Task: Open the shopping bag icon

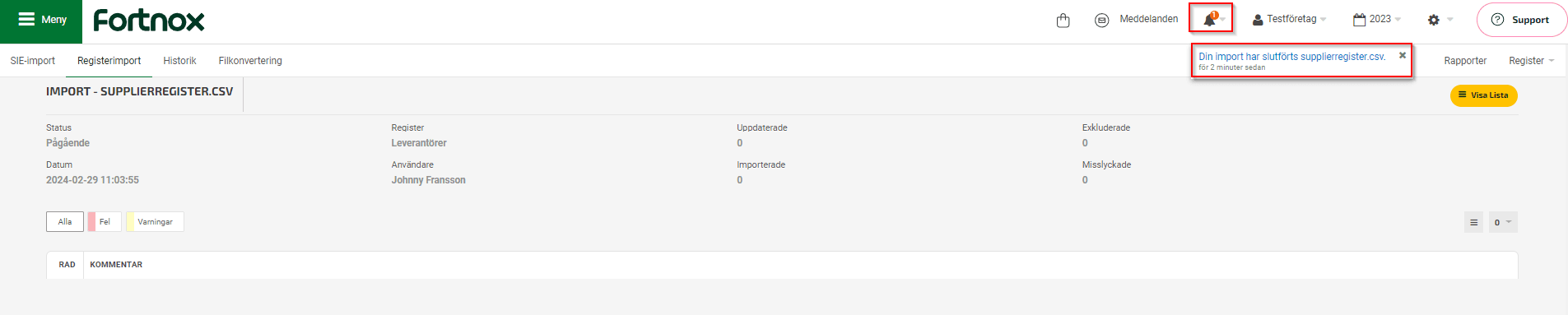Action: tap(1063, 20)
